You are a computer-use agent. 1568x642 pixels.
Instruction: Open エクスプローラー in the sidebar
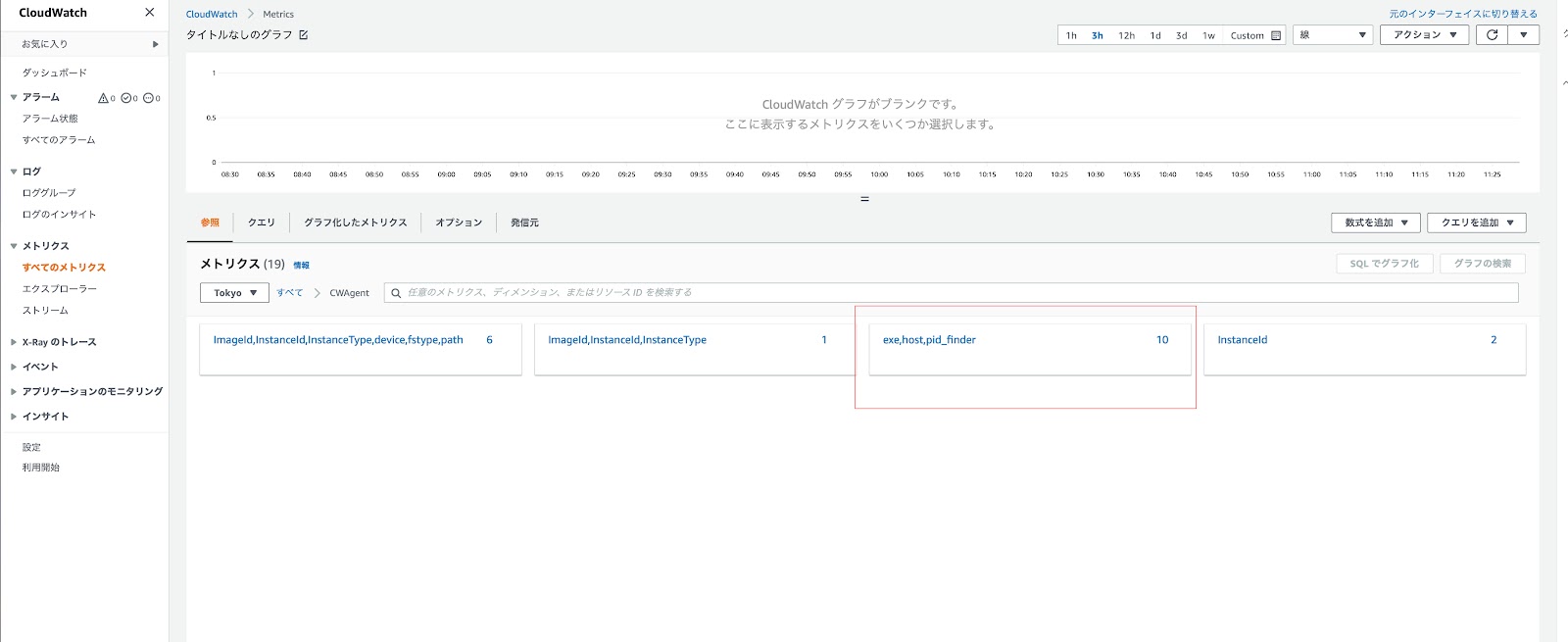(x=60, y=289)
